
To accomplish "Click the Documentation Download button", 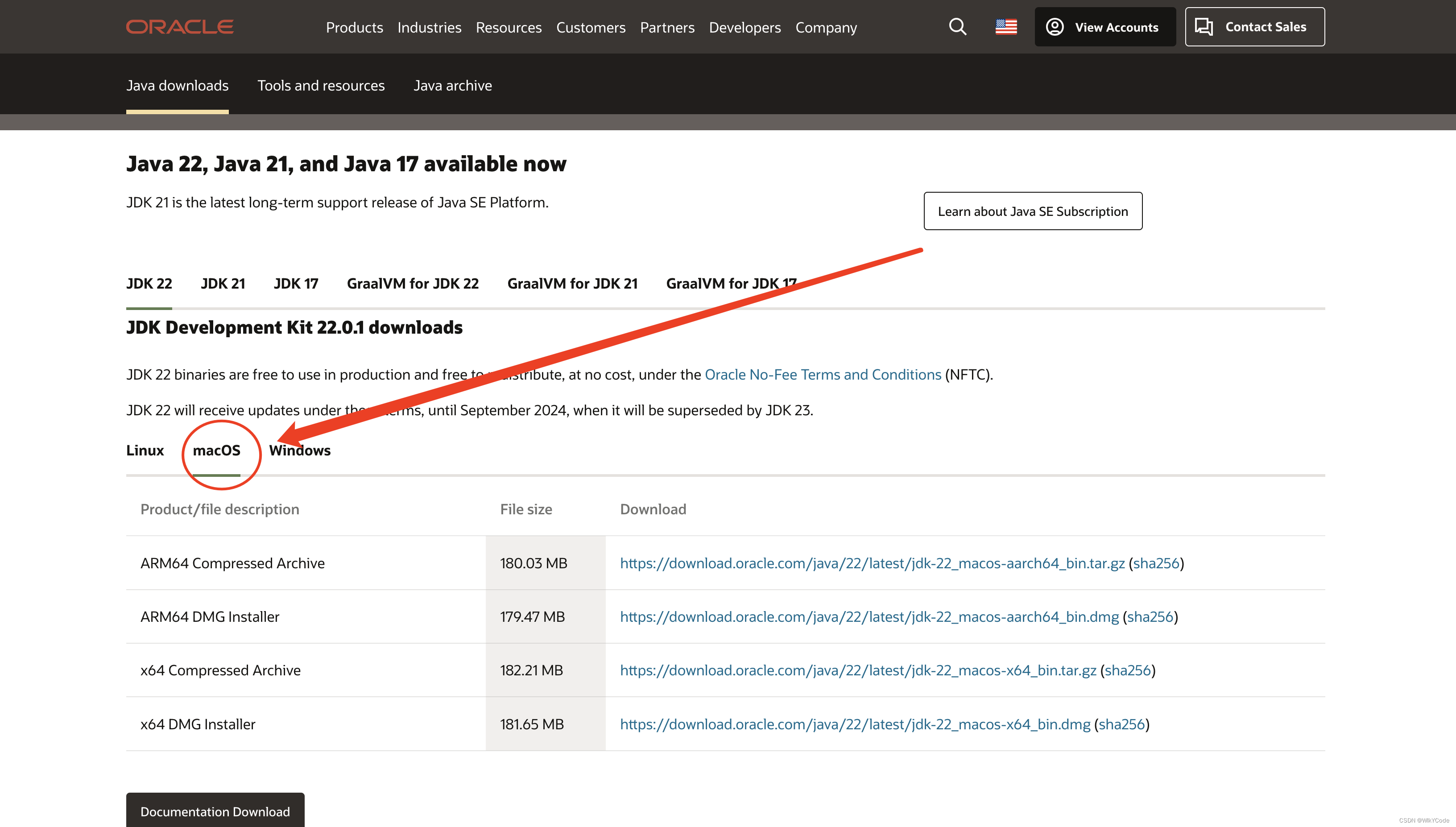I will pos(215,810).
